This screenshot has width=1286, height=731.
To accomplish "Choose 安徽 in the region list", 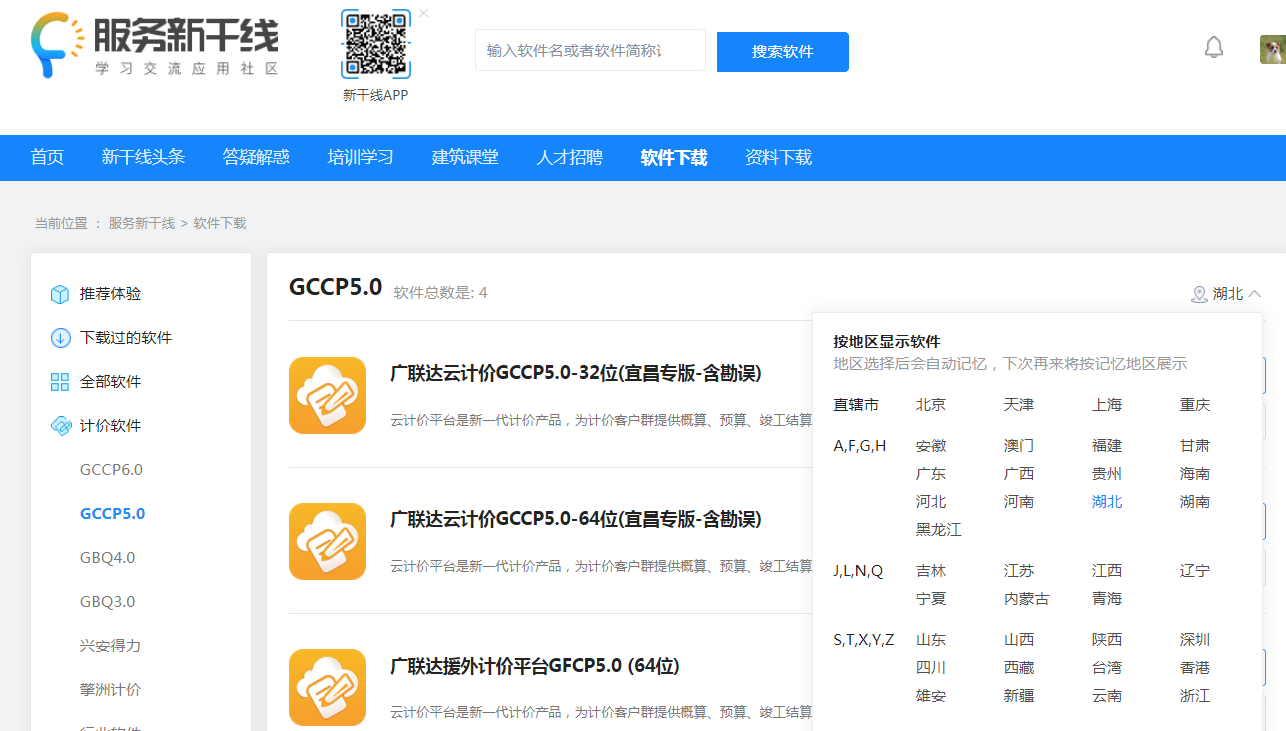I will coord(931,446).
